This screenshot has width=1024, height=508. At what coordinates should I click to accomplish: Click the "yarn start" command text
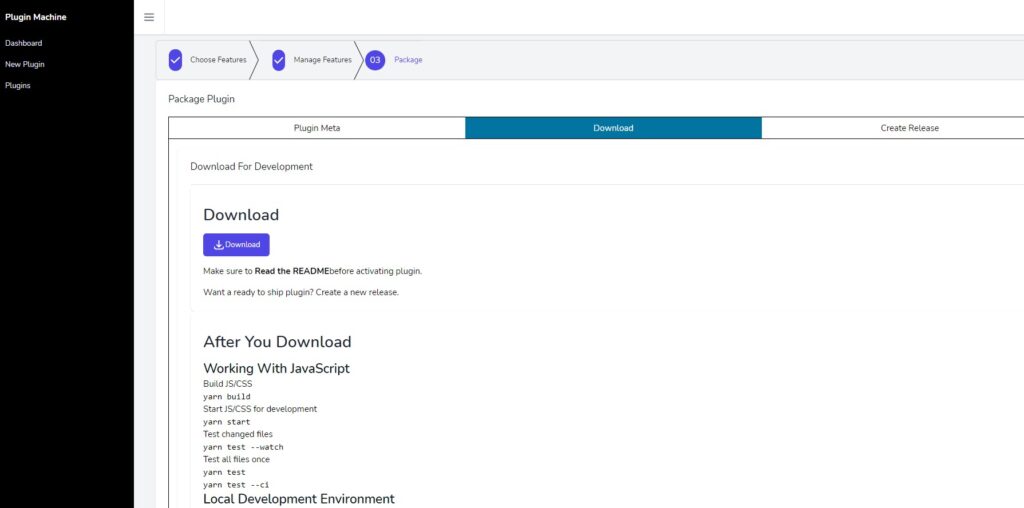click(x=227, y=422)
